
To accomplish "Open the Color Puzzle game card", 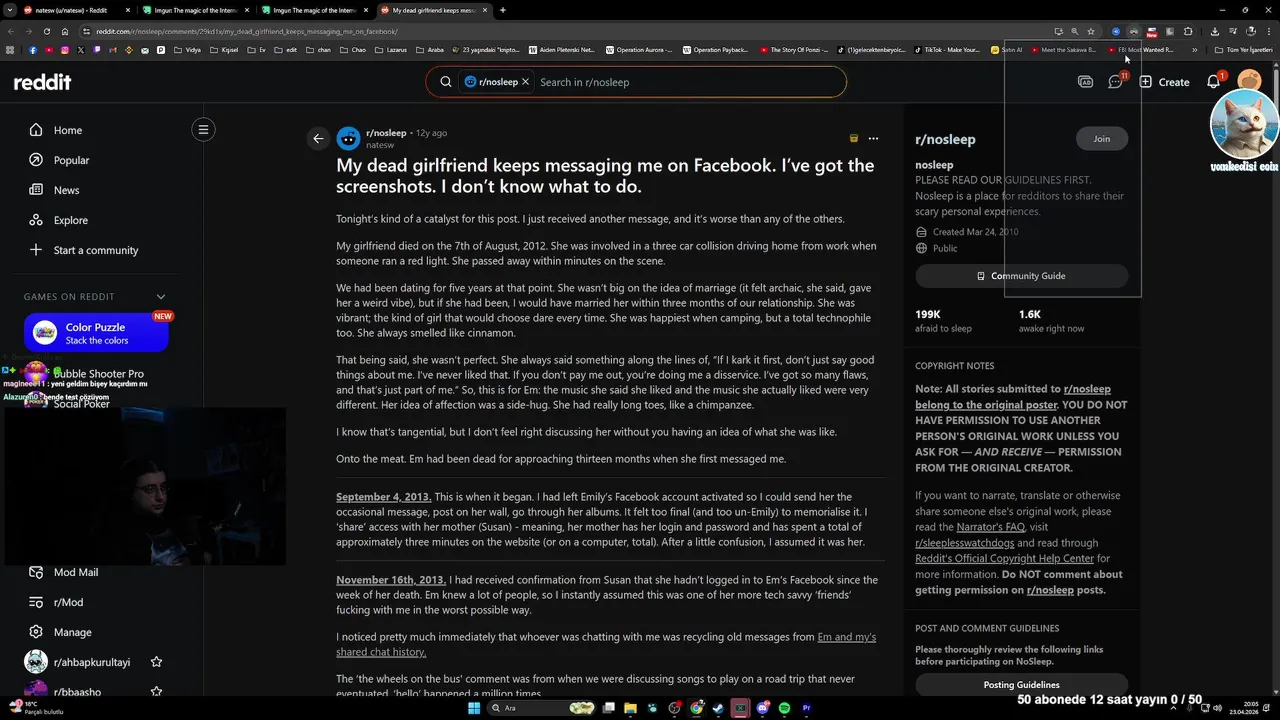I will coord(96,333).
